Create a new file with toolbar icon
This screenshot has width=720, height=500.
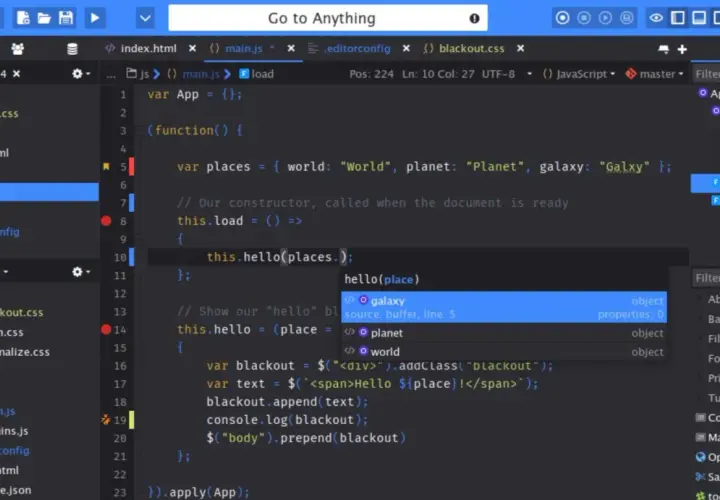click(x=23, y=18)
